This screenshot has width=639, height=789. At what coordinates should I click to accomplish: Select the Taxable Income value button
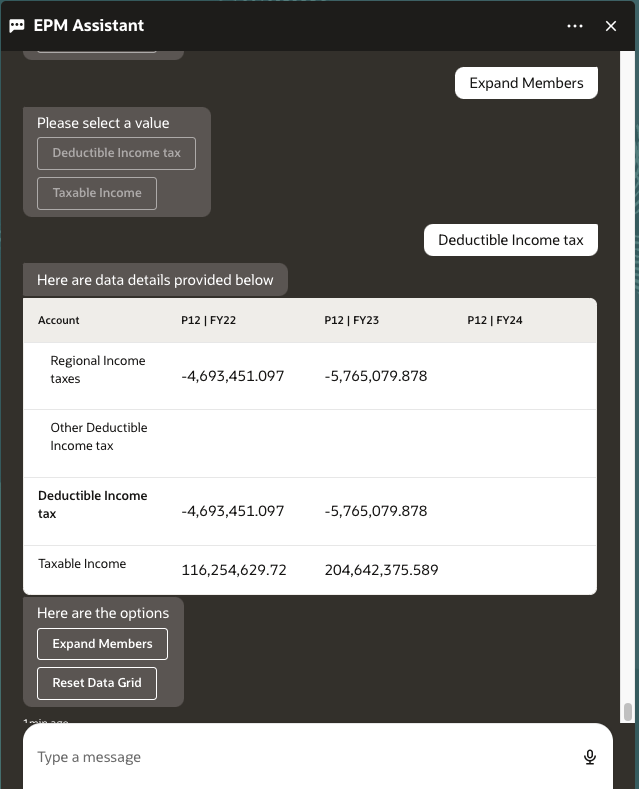97,193
